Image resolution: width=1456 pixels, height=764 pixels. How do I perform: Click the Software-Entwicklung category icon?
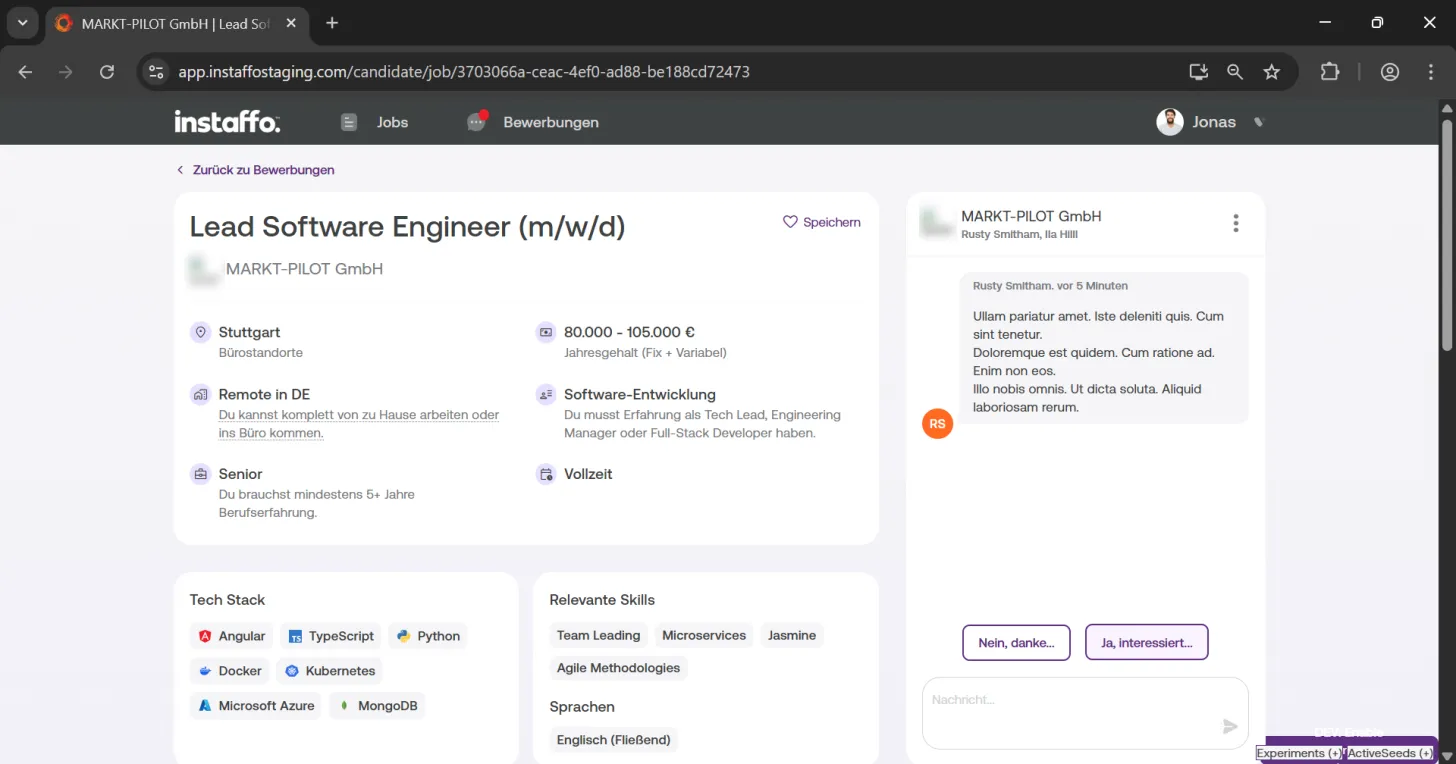546,394
